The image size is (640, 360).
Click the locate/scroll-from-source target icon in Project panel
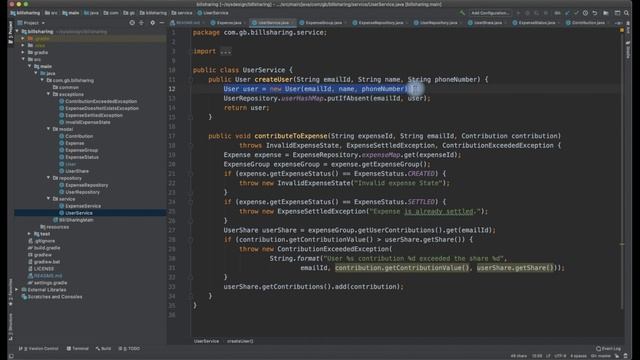tap(132, 23)
